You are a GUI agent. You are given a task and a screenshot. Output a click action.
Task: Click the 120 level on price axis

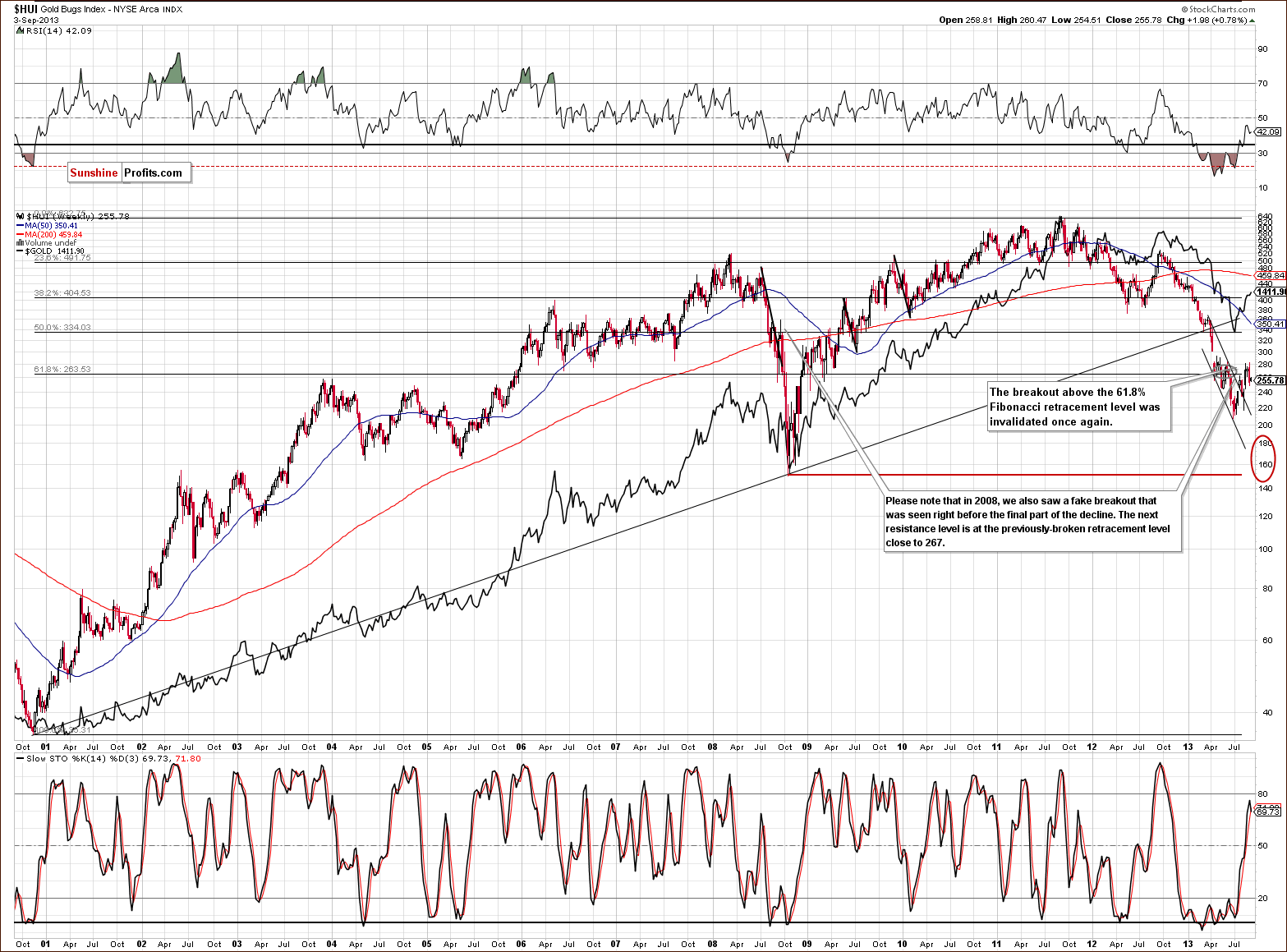1266,516
